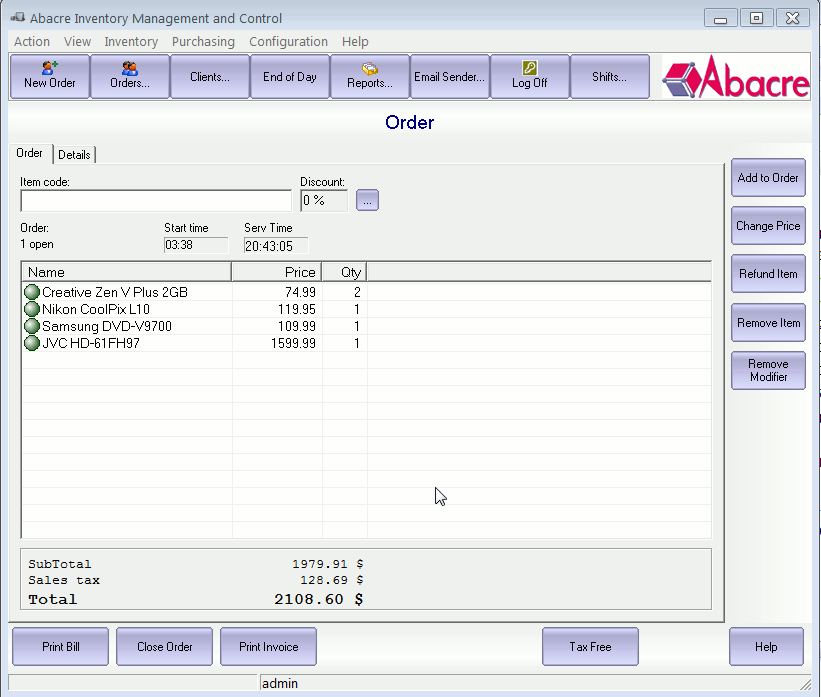The image size is (821, 697).
Task: Select the Nikon CoolPix L10 row
Action: 367,309
